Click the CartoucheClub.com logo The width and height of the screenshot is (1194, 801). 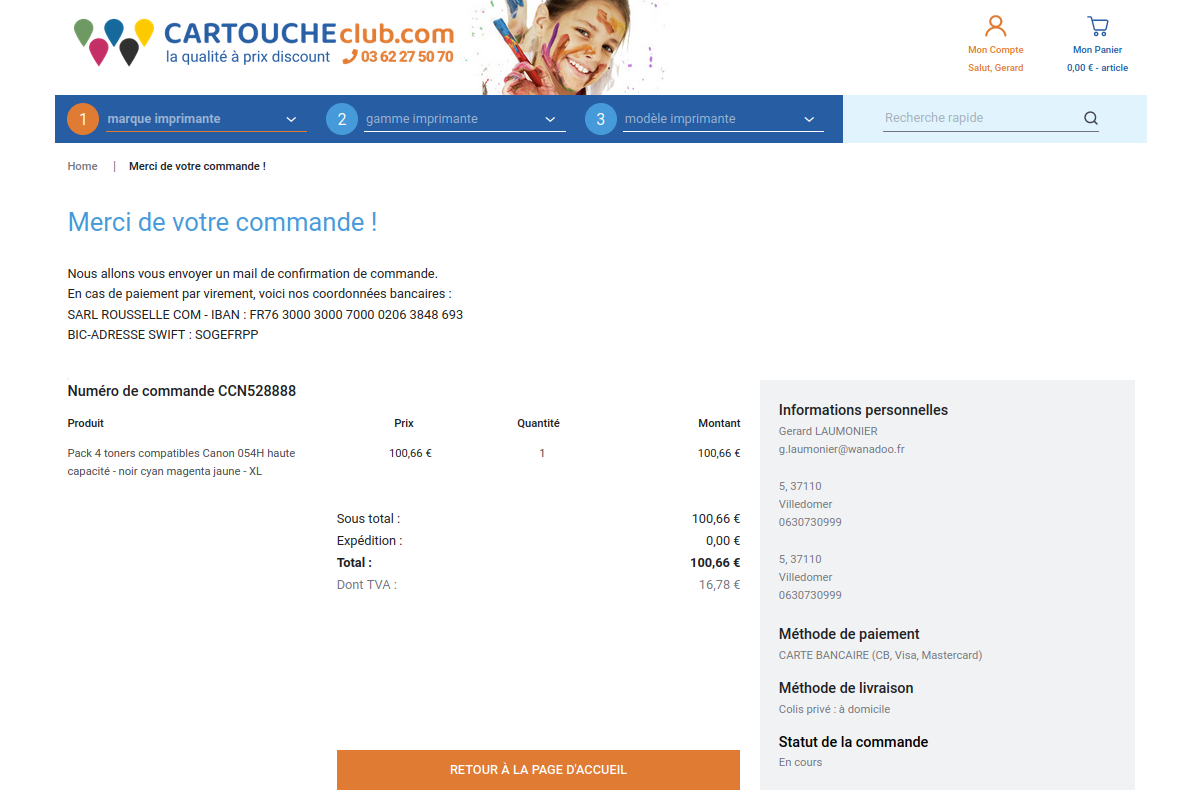264,43
